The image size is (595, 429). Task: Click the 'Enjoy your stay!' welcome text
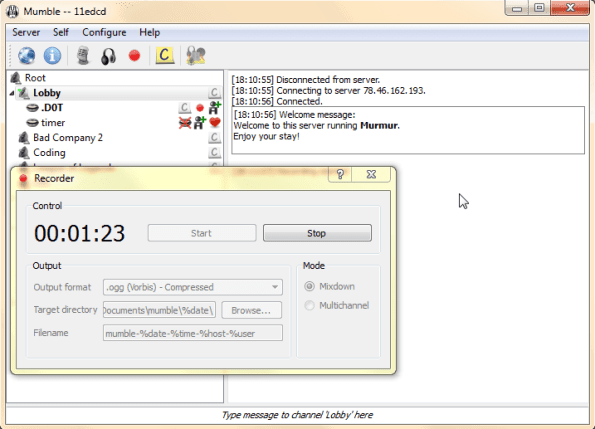tap(266, 136)
